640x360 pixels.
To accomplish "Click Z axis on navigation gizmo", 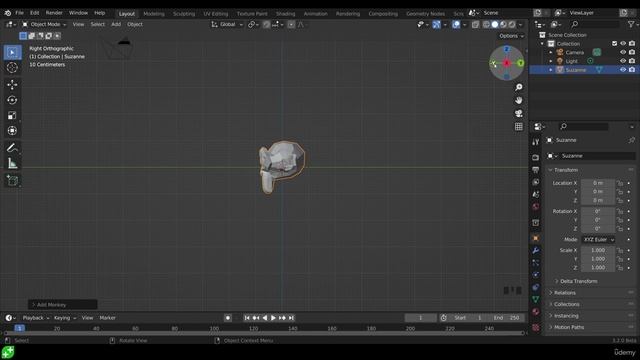I will [x=507, y=49].
